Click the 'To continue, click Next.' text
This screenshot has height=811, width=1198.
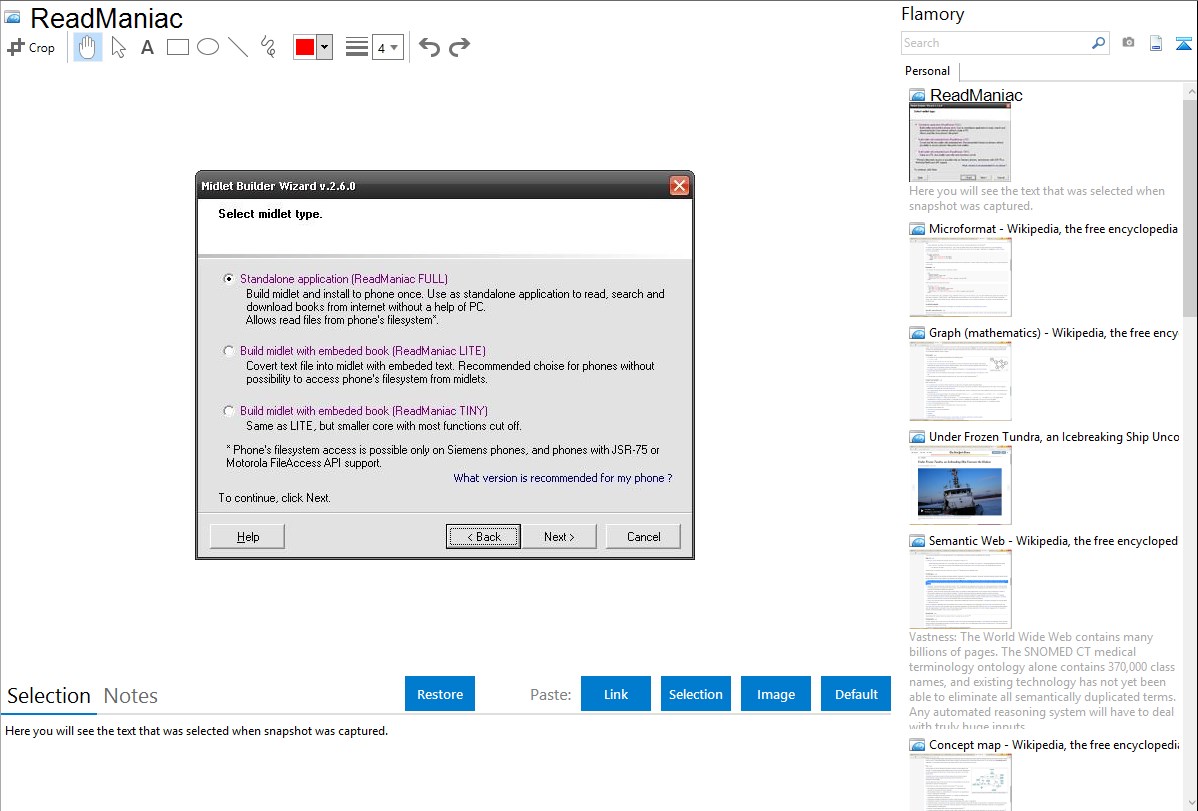pyautogui.click(x=274, y=498)
